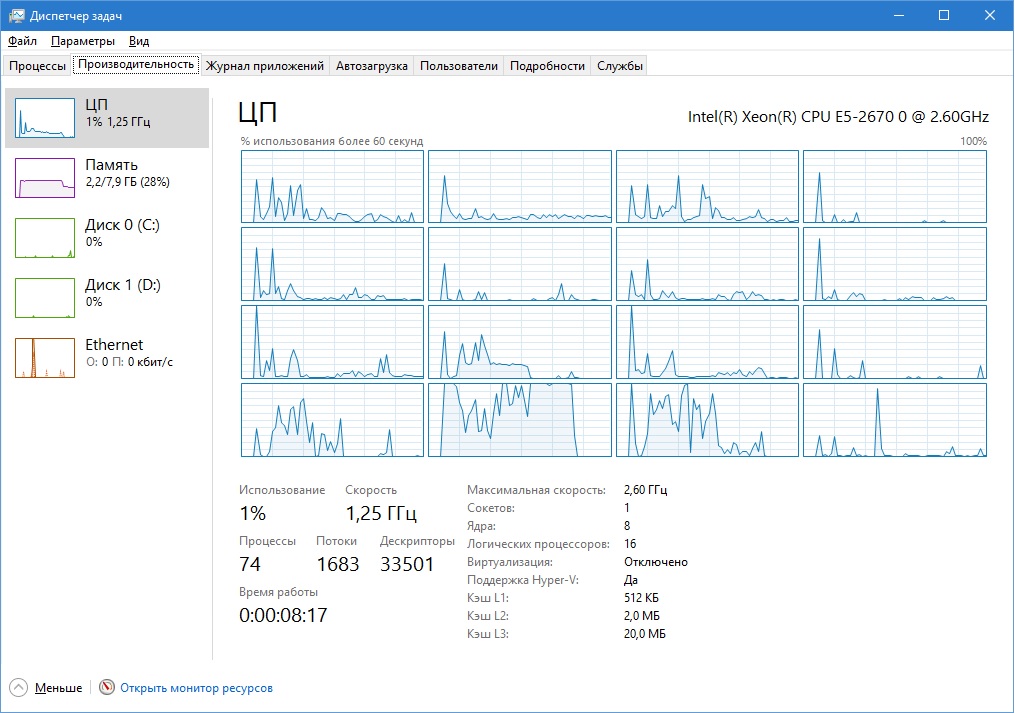Open the Параметры menu

[x=83, y=41]
